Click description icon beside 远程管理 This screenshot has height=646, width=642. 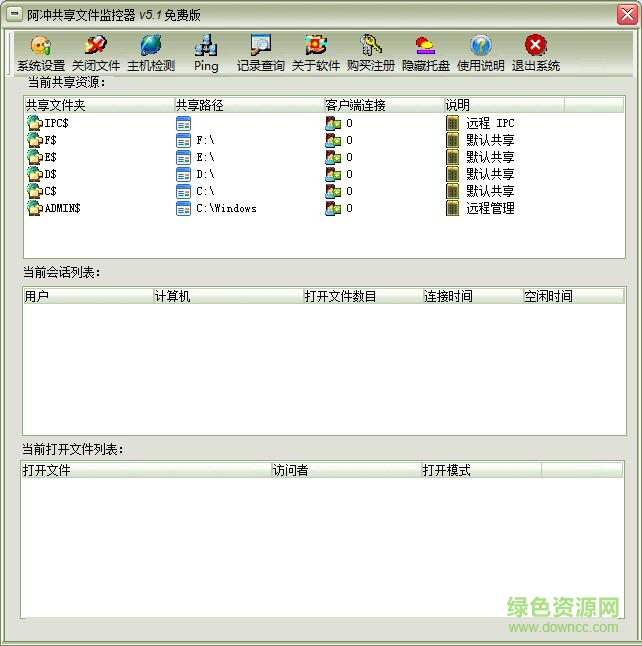point(452,208)
